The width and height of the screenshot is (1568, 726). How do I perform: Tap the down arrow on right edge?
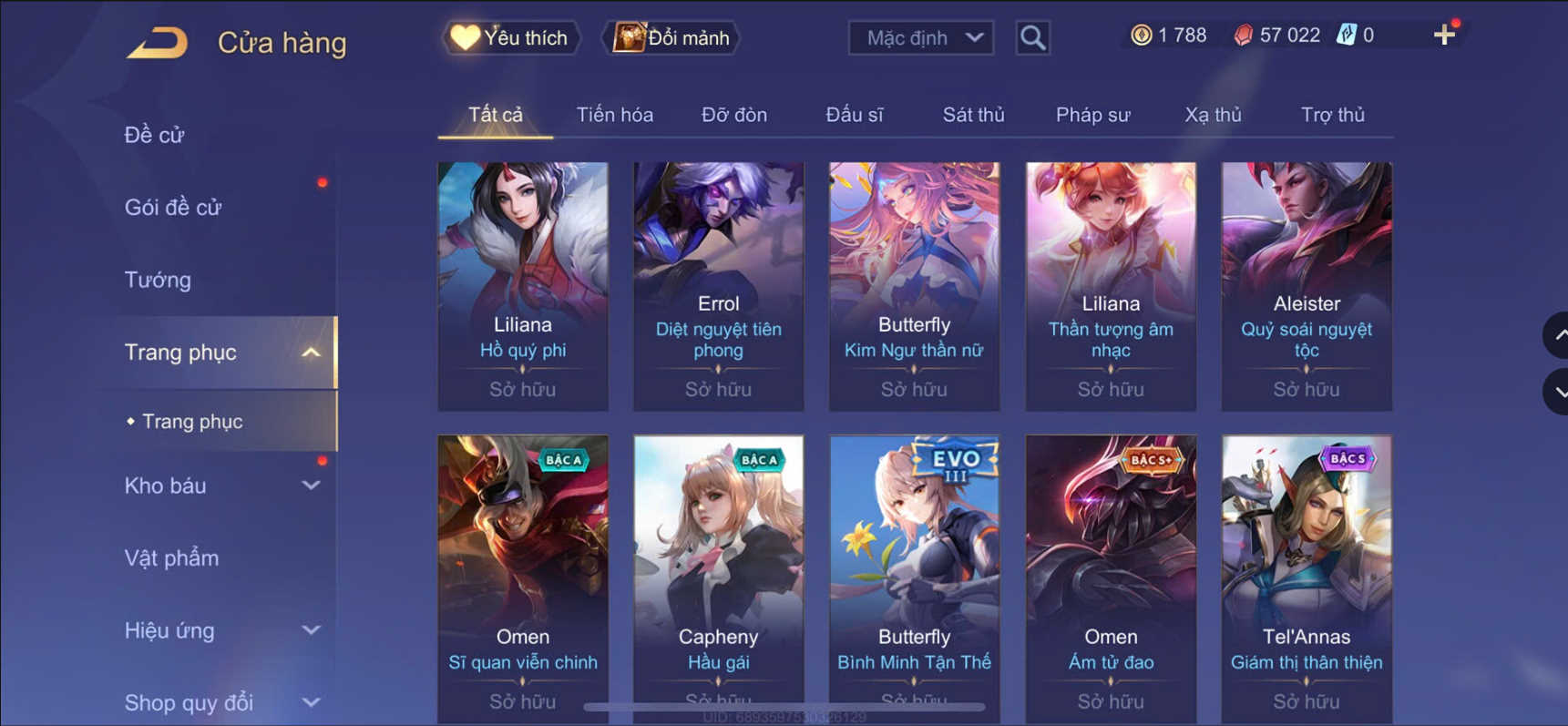point(1557,392)
